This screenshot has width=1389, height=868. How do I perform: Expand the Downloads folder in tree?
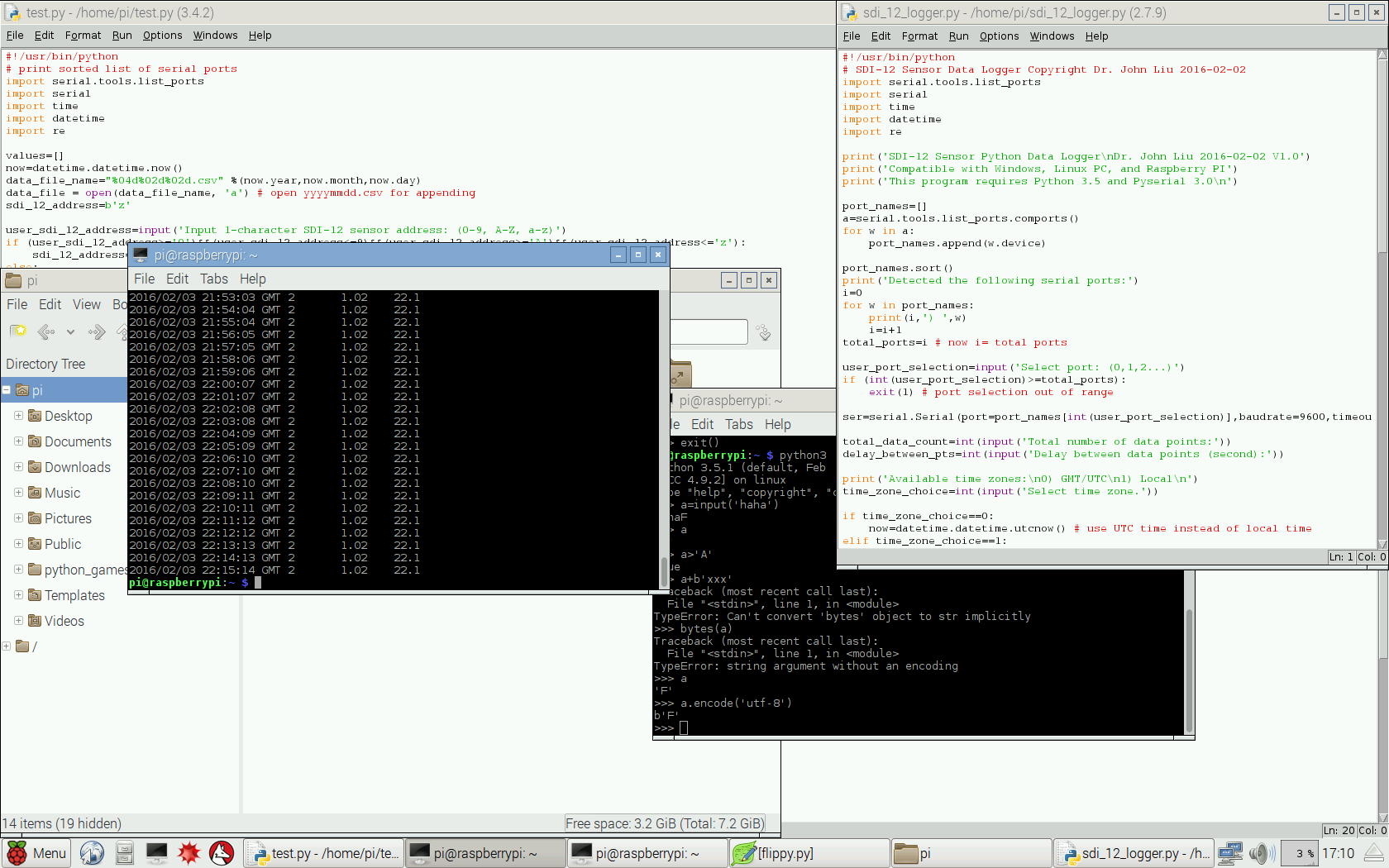click(x=18, y=467)
